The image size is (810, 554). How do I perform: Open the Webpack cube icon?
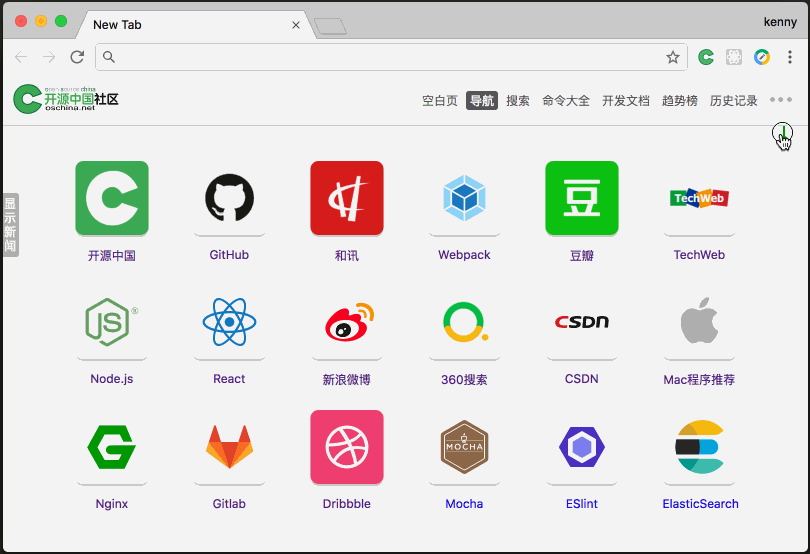(x=464, y=198)
